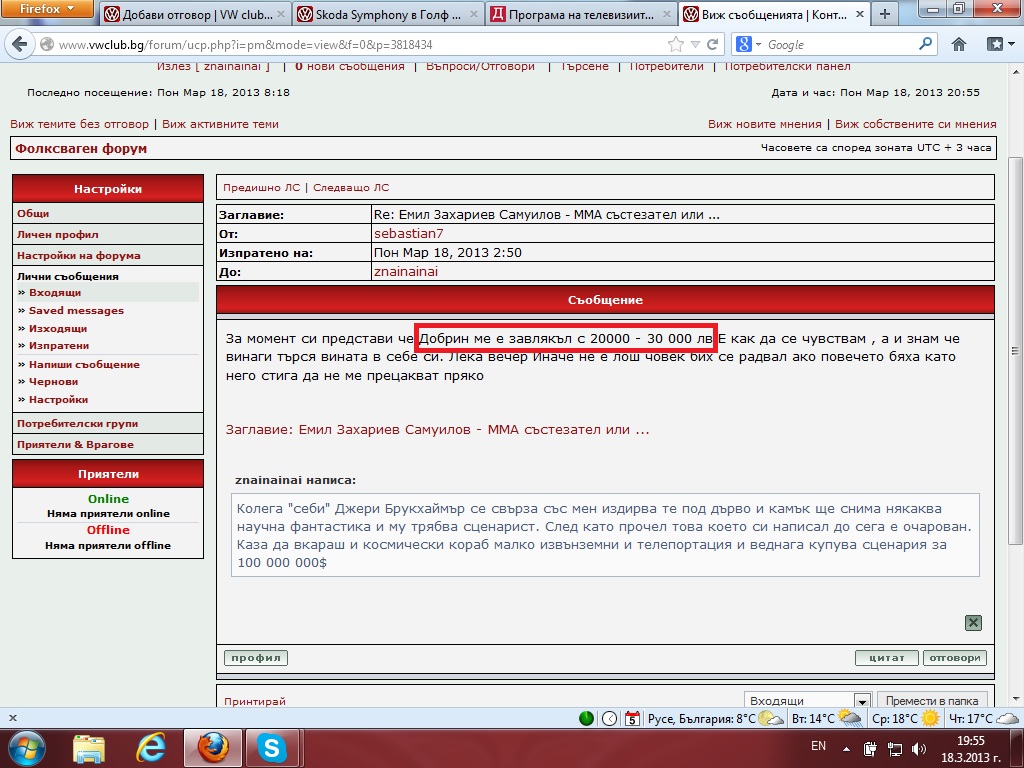Open the Firefox menu dropdown
The height and width of the screenshot is (768, 1024).
(x=47, y=9)
